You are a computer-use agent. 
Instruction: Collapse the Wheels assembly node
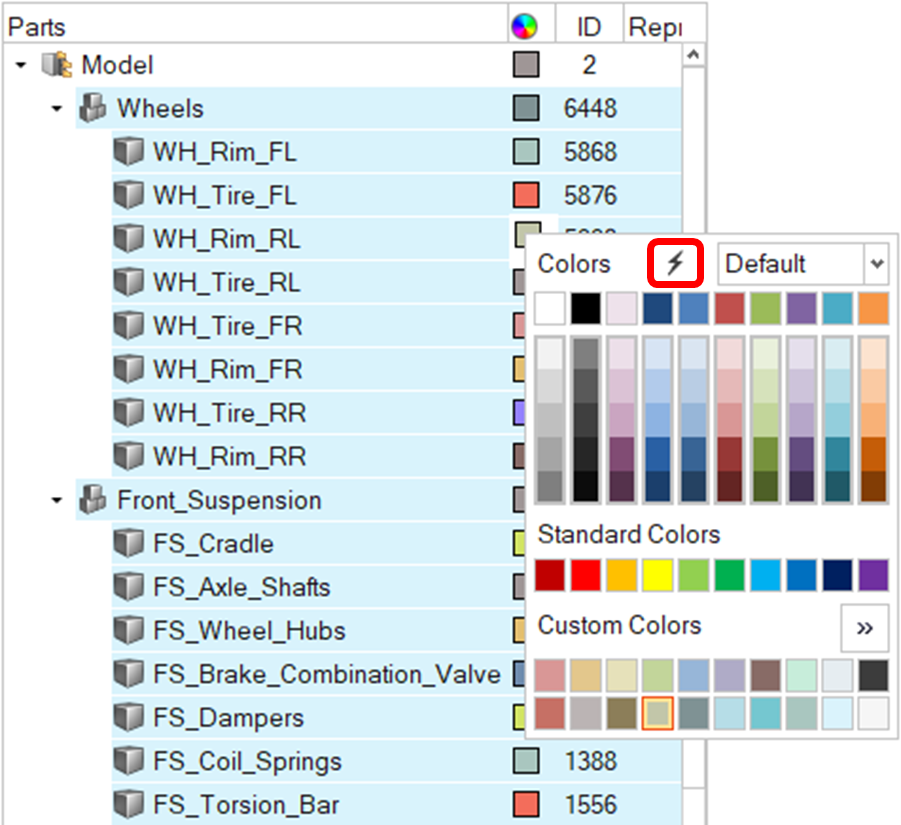click(57, 109)
